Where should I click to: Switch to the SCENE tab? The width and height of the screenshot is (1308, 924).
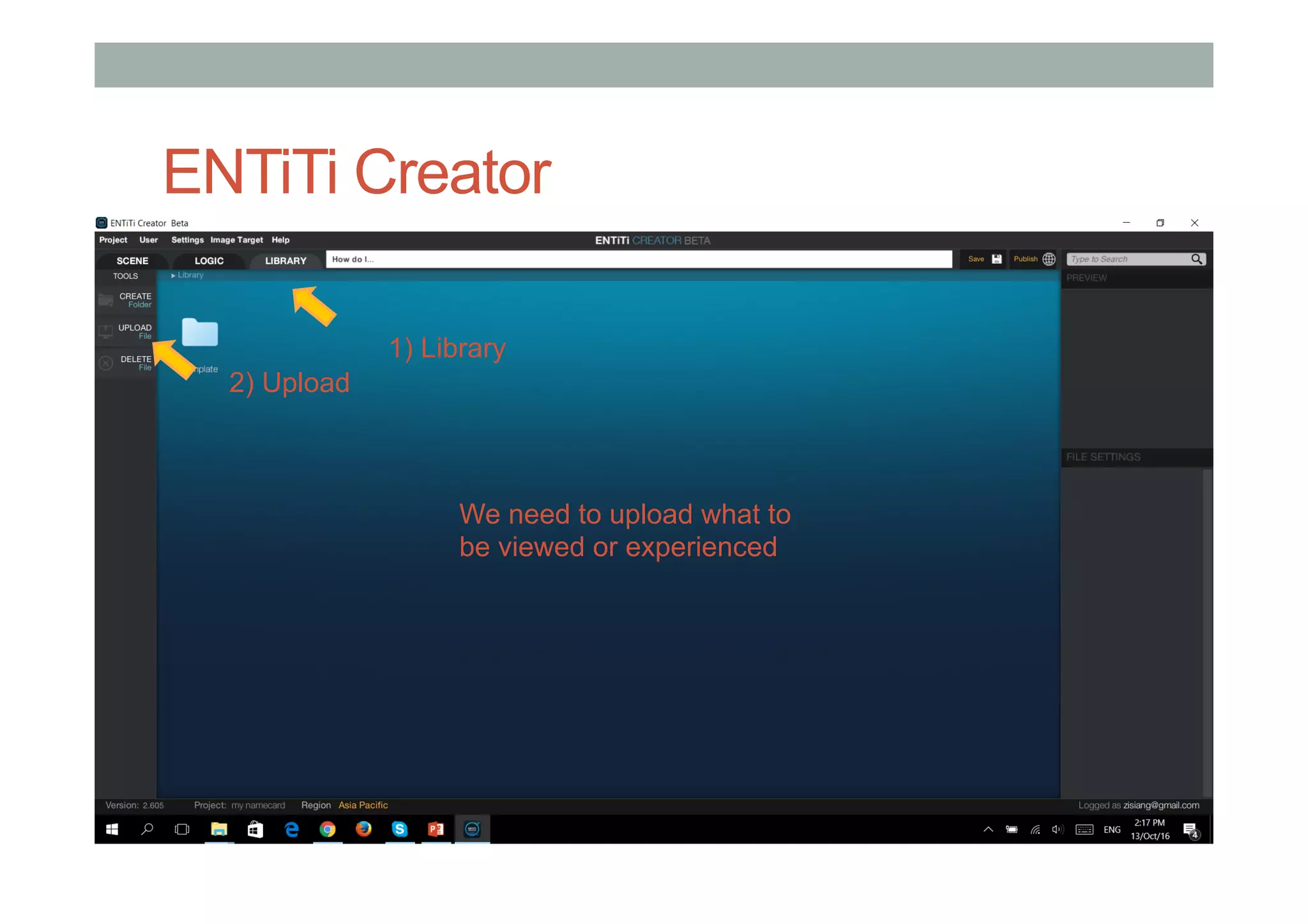pyautogui.click(x=132, y=261)
